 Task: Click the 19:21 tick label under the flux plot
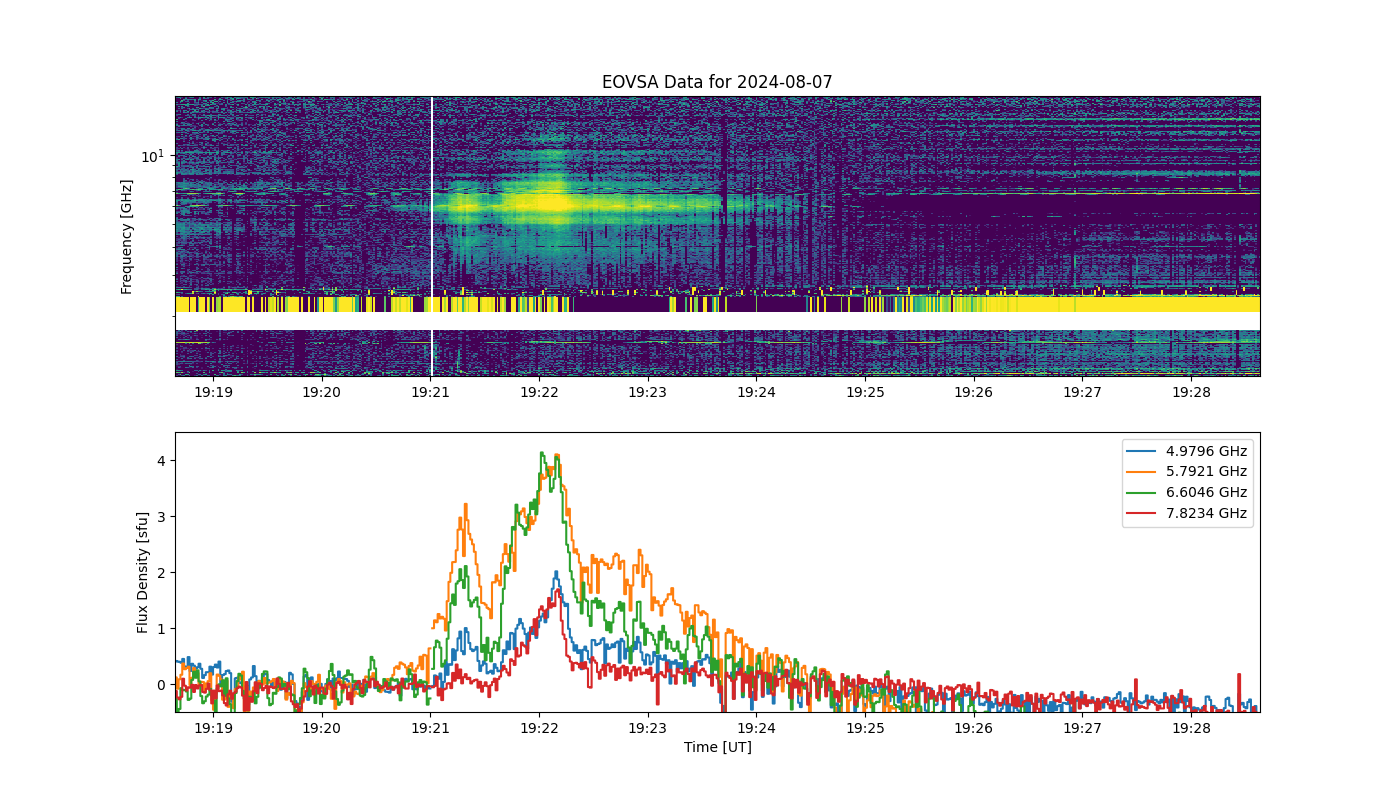point(430,729)
